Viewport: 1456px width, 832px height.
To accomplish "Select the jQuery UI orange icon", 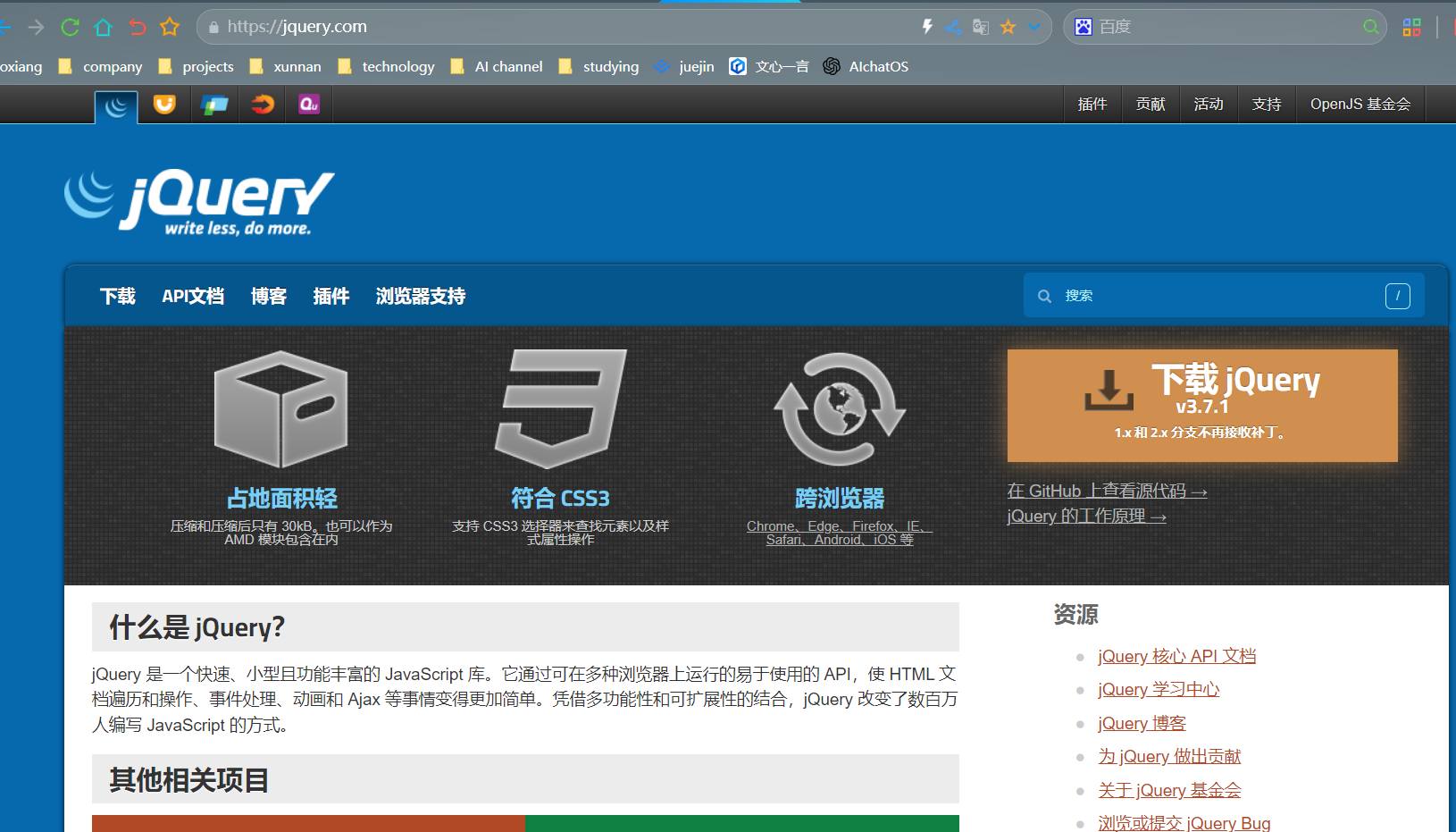I will [x=164, y=105].
